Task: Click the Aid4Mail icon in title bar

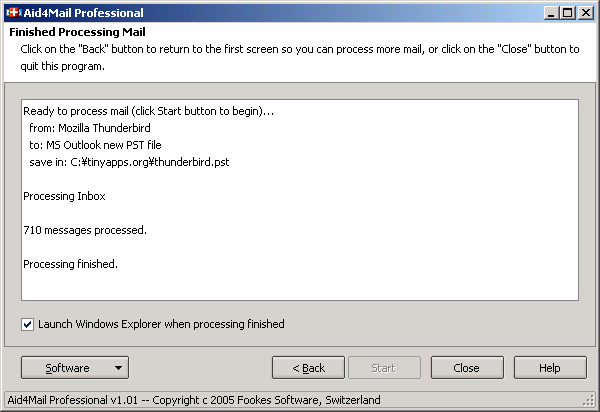Action: pyautogui.click(x=13, y=13)
